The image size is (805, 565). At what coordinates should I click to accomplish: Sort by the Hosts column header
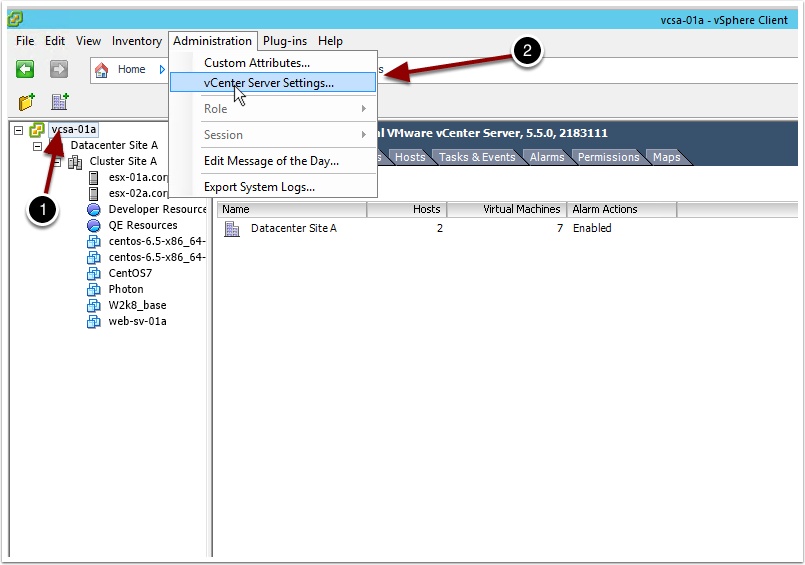click(407, 209)
